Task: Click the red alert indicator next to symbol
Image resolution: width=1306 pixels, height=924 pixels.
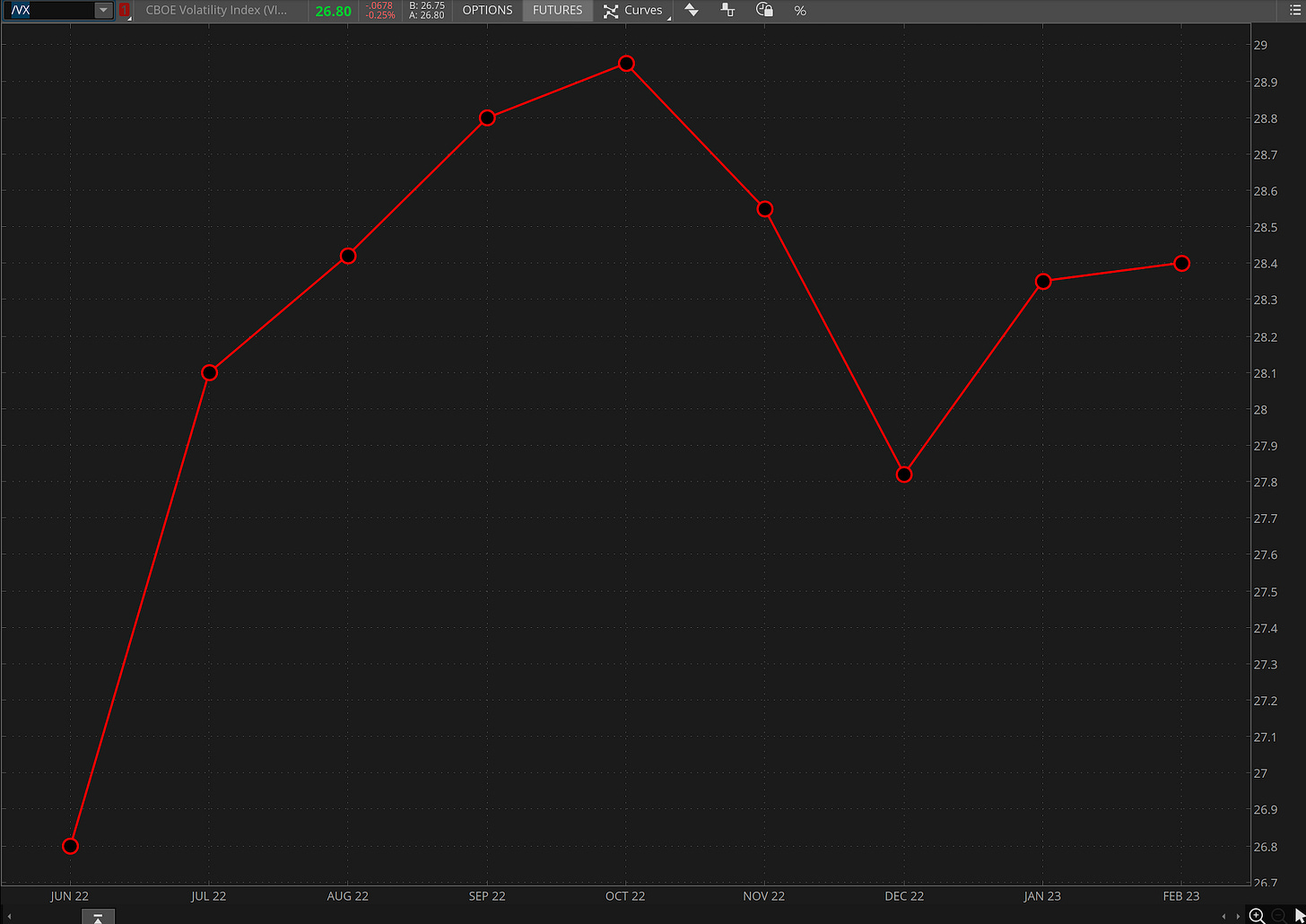Action: (x=125, y=11)
